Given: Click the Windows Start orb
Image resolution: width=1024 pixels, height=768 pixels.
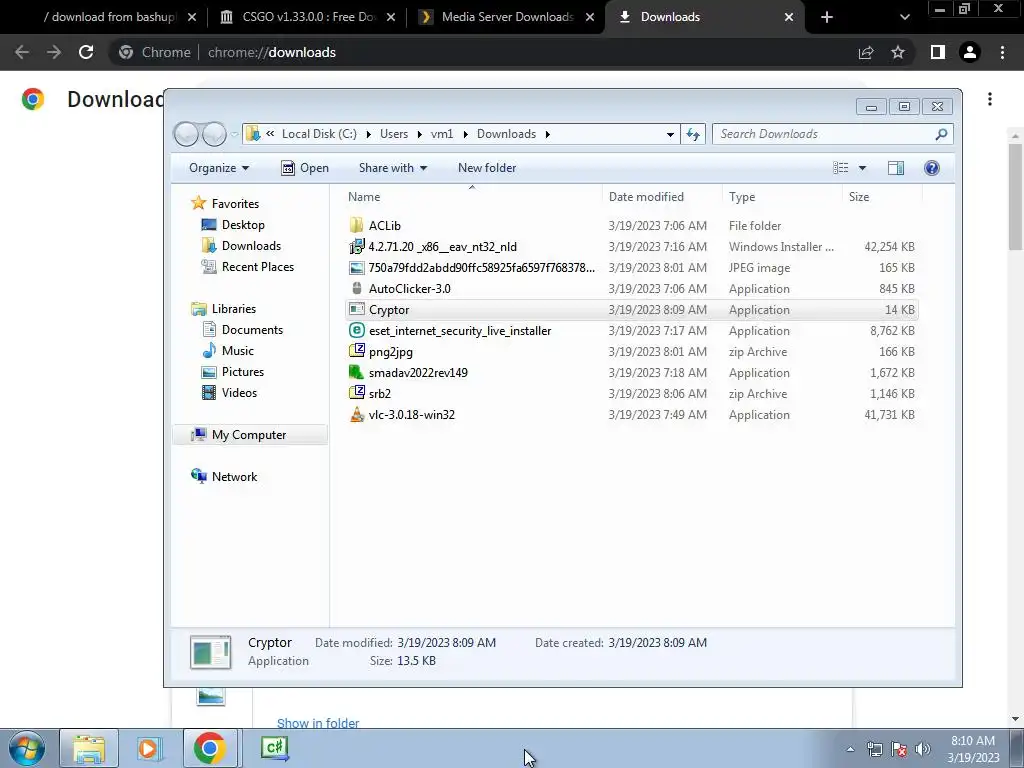Looking at the screenshot, I should [x=27, y=748].
